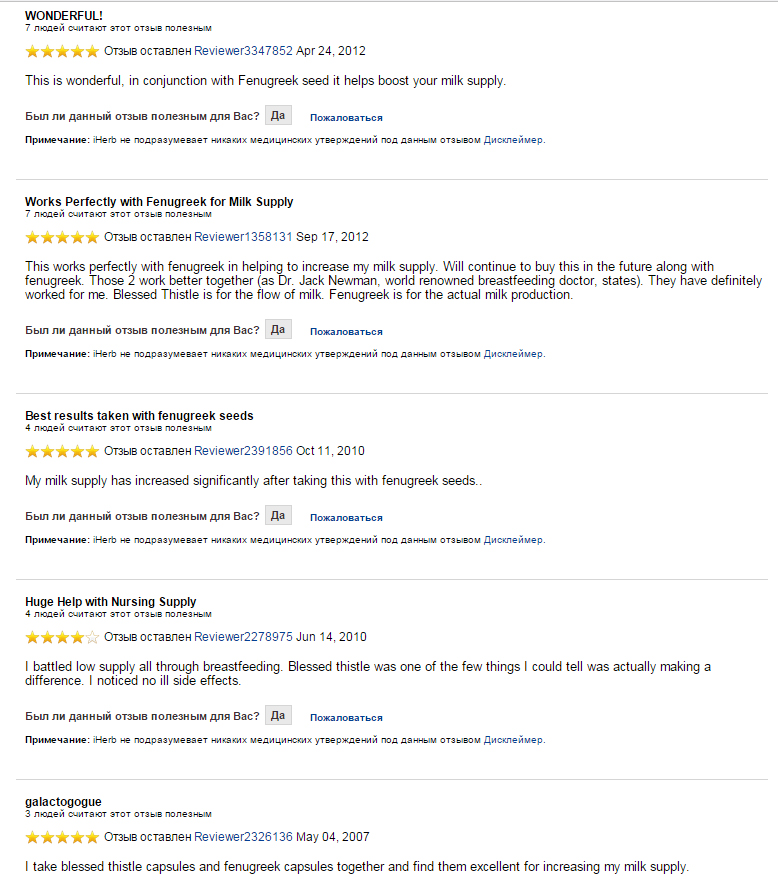
Task: Report the Huge Help with Nursing Supply review
Action: coord(346,717)
